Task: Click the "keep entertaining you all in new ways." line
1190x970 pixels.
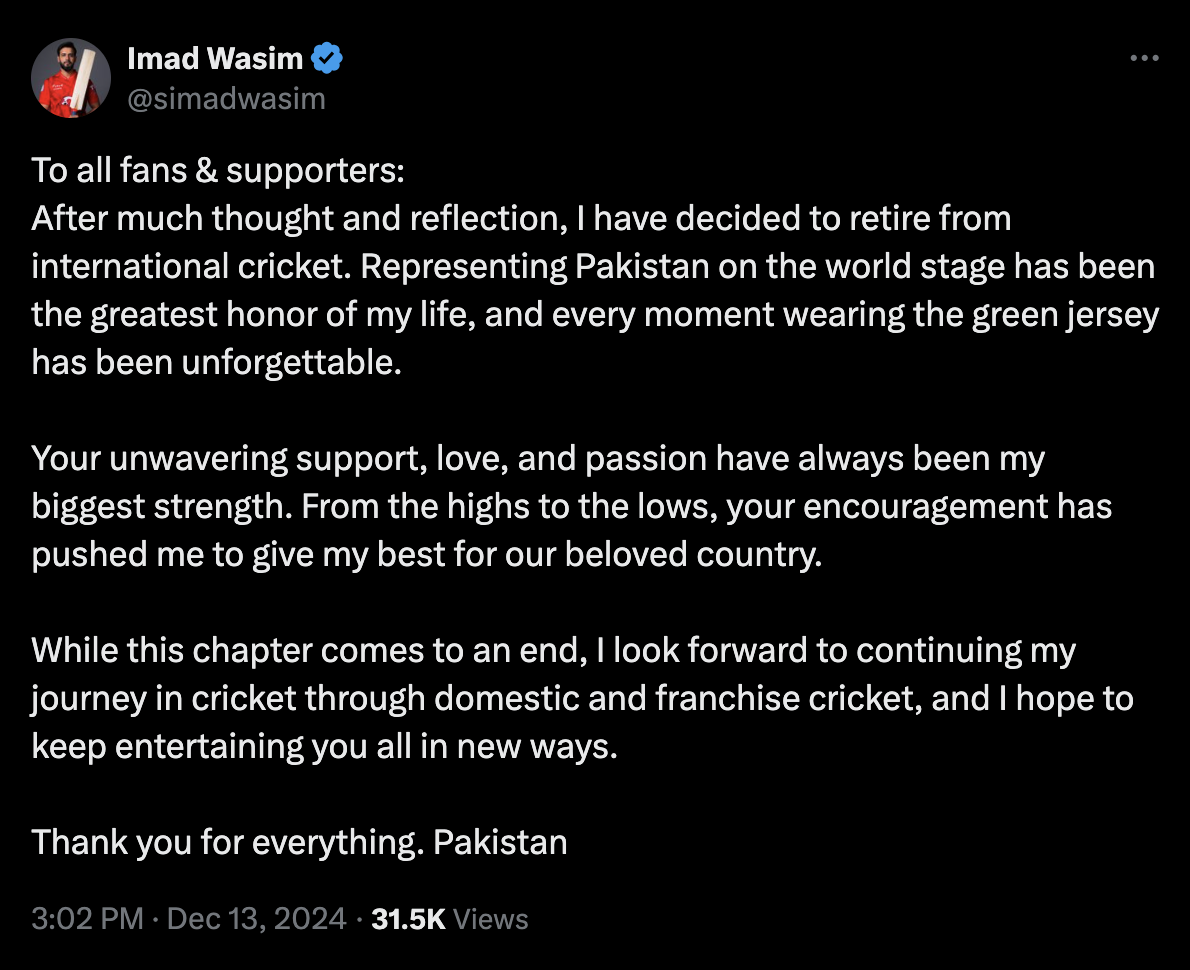Action: pos(325,746)
